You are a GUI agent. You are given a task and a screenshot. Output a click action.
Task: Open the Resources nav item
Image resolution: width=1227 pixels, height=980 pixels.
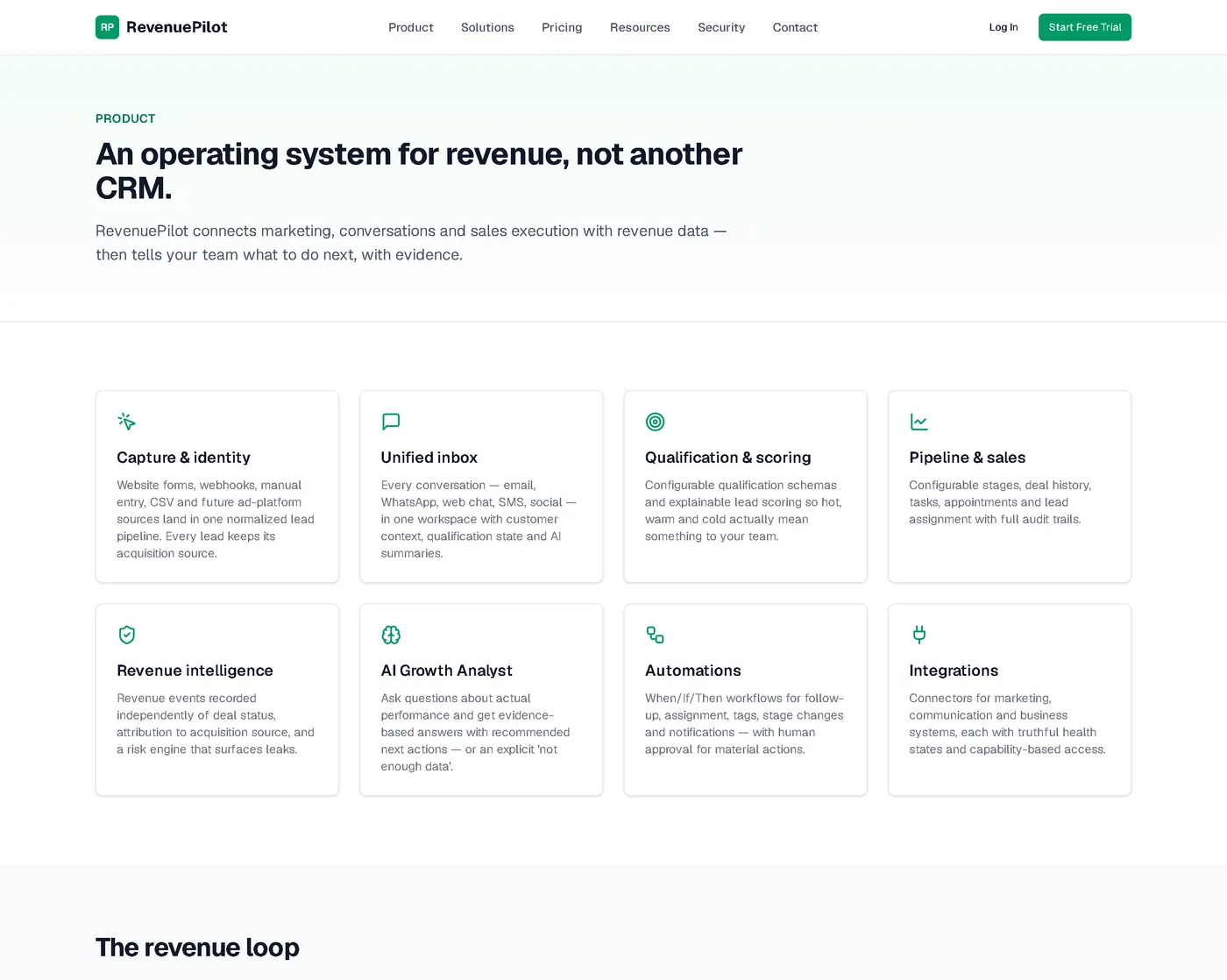[640, 27]
